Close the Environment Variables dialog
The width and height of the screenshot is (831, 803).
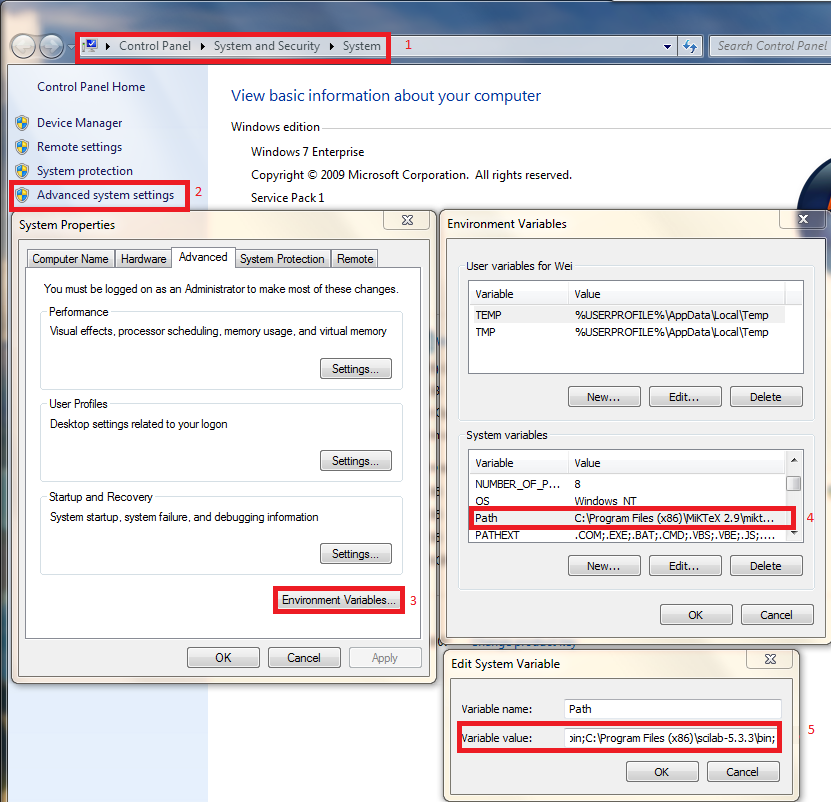803,219
